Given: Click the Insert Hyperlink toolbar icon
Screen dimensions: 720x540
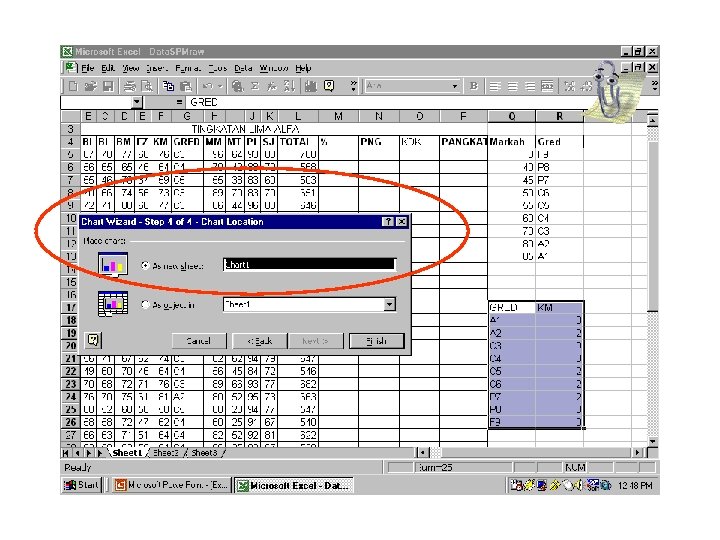Looking at the screenshot, I should pyautogui.click(x=237, y=86).
